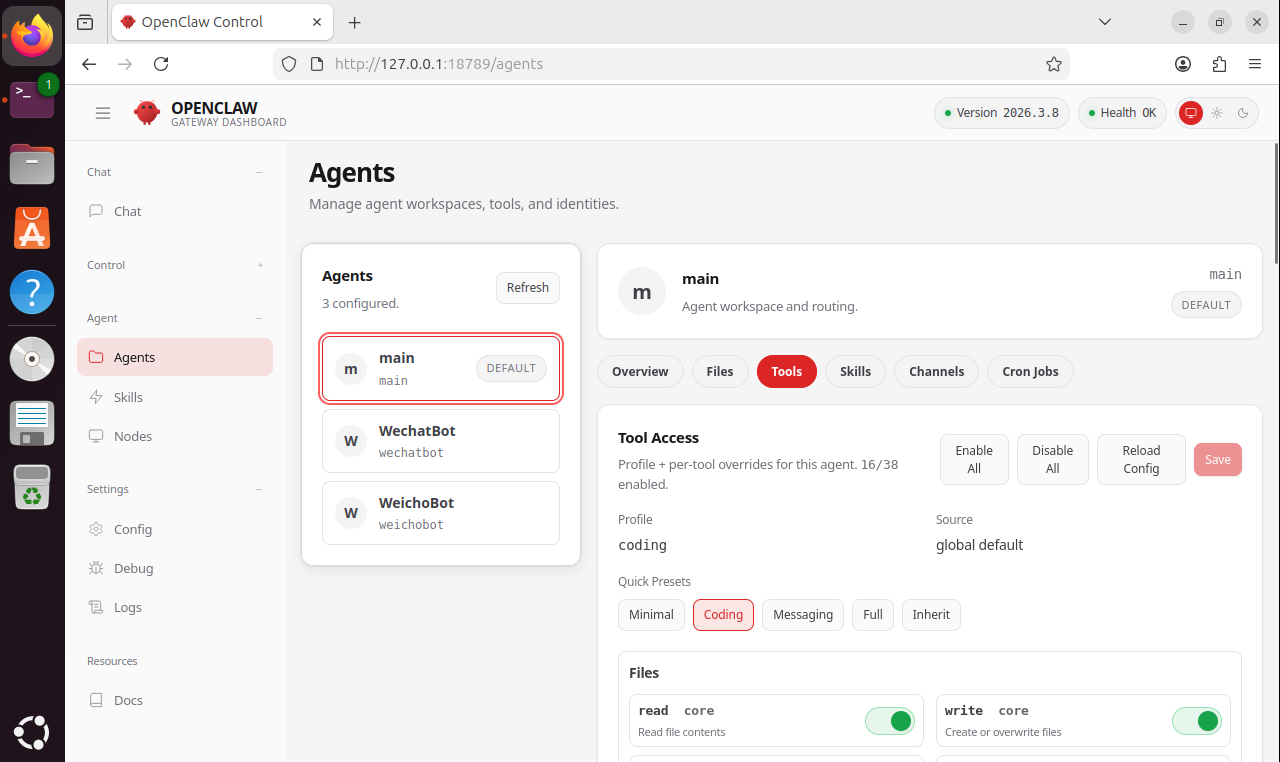Expand the Control section in sidebar
This screenshot has width=1280, height=762.
click(x=260, y=265)
